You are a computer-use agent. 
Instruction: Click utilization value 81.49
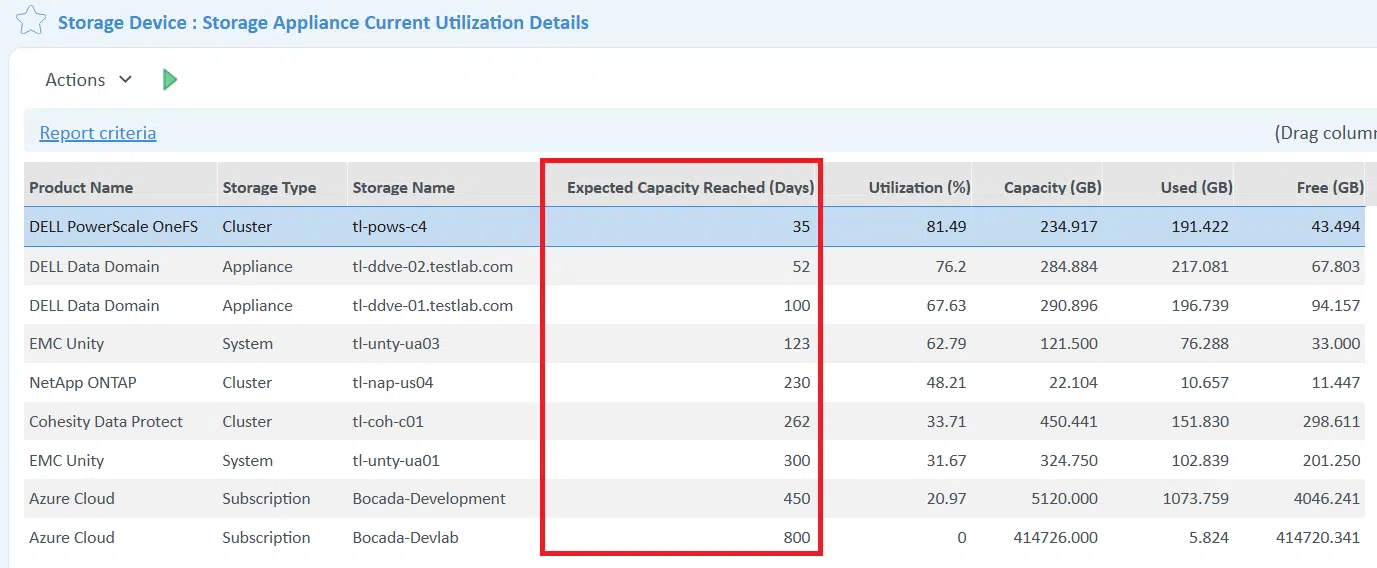coord(946,227)
